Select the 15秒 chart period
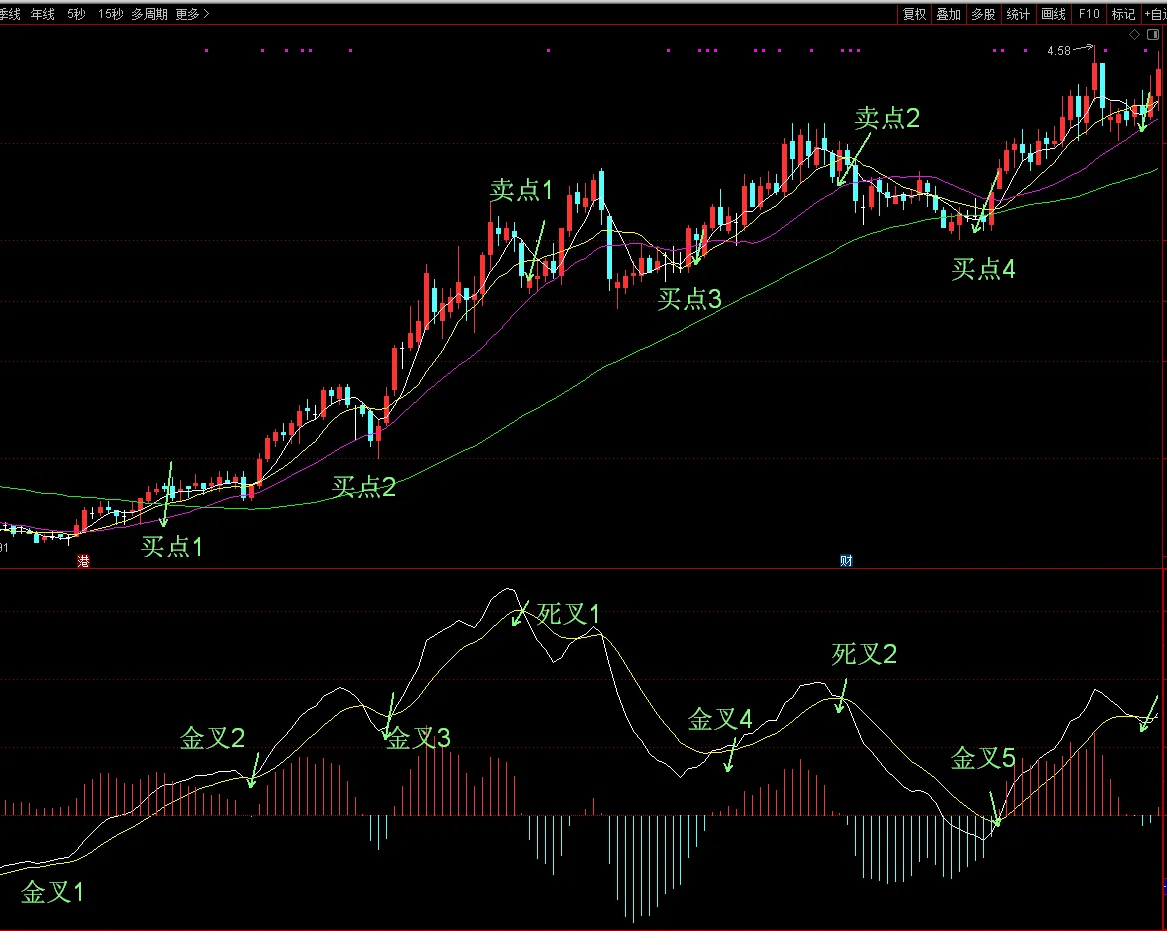The height and width of the screenshot is (931, 1167). pyautogui.click(x=110, y=14)
